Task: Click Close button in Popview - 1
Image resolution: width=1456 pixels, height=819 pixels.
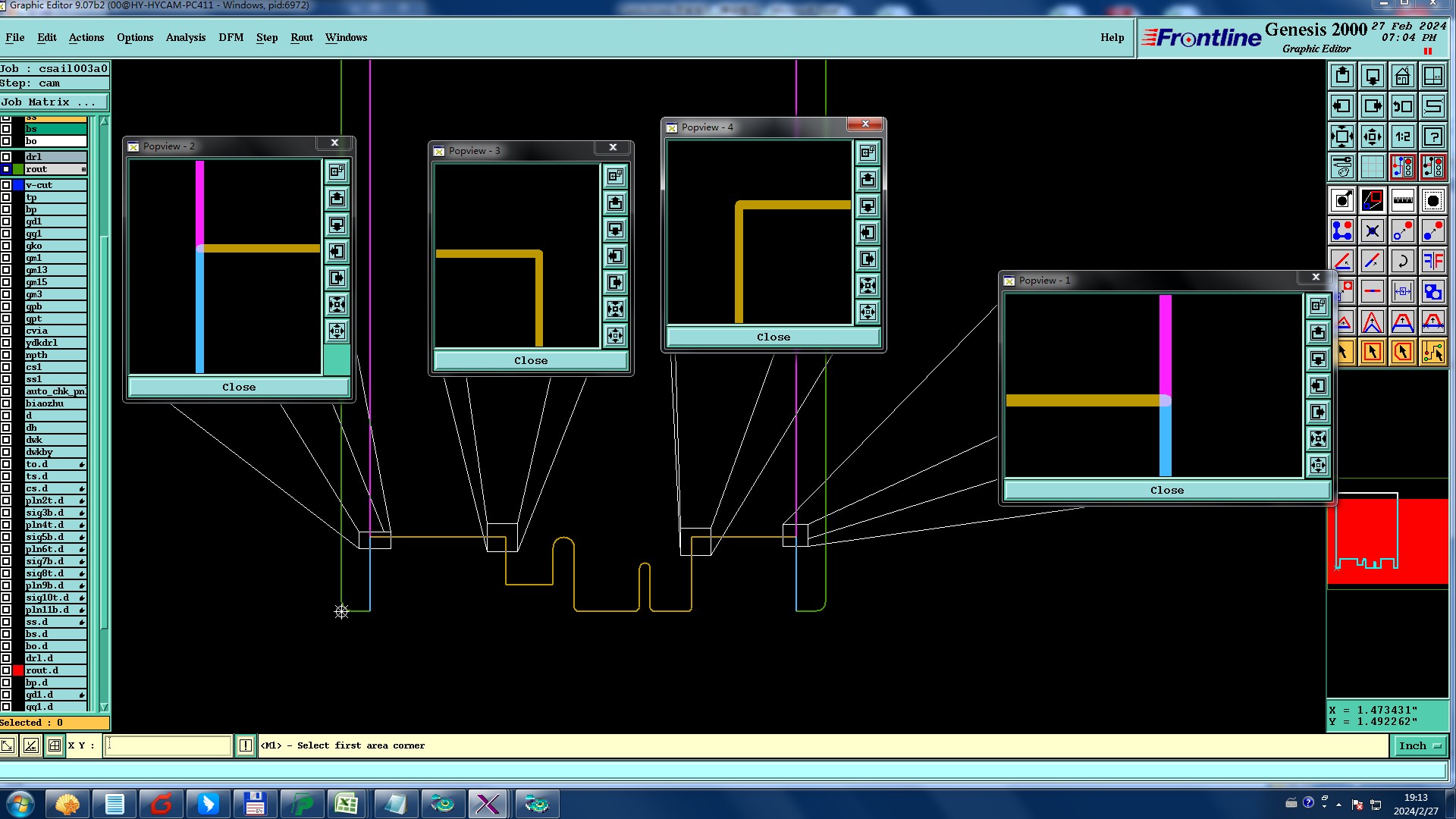Action: [x=1167, y=490]
